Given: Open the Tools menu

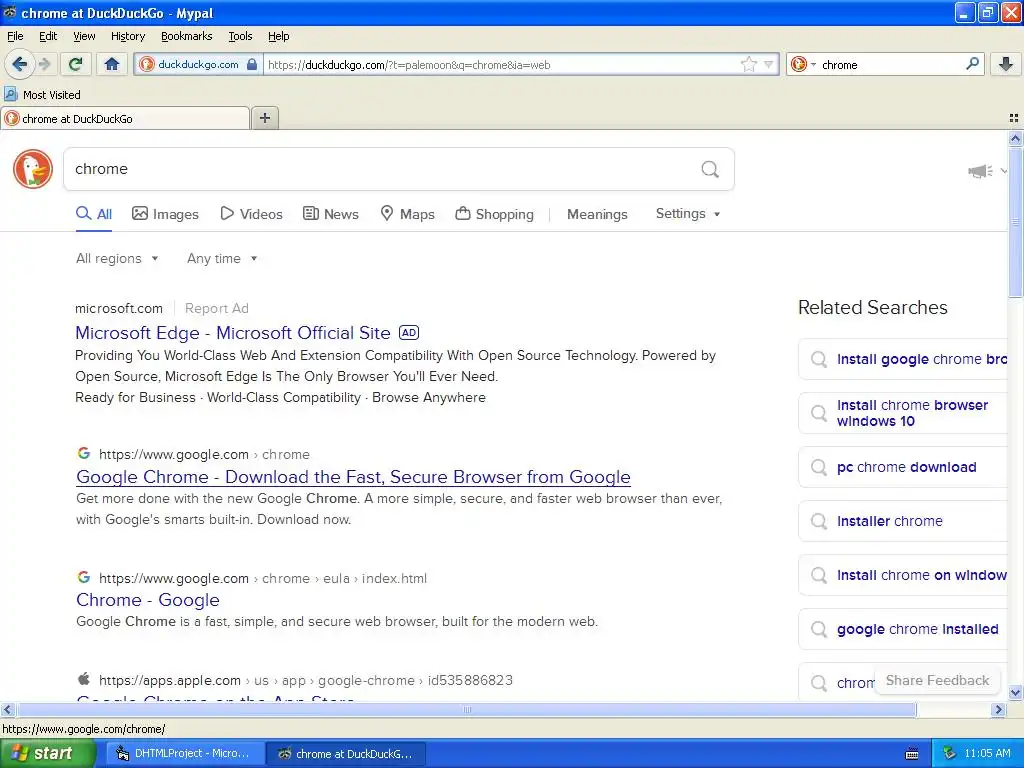Looking at the screenshot, I should point(240,36).
